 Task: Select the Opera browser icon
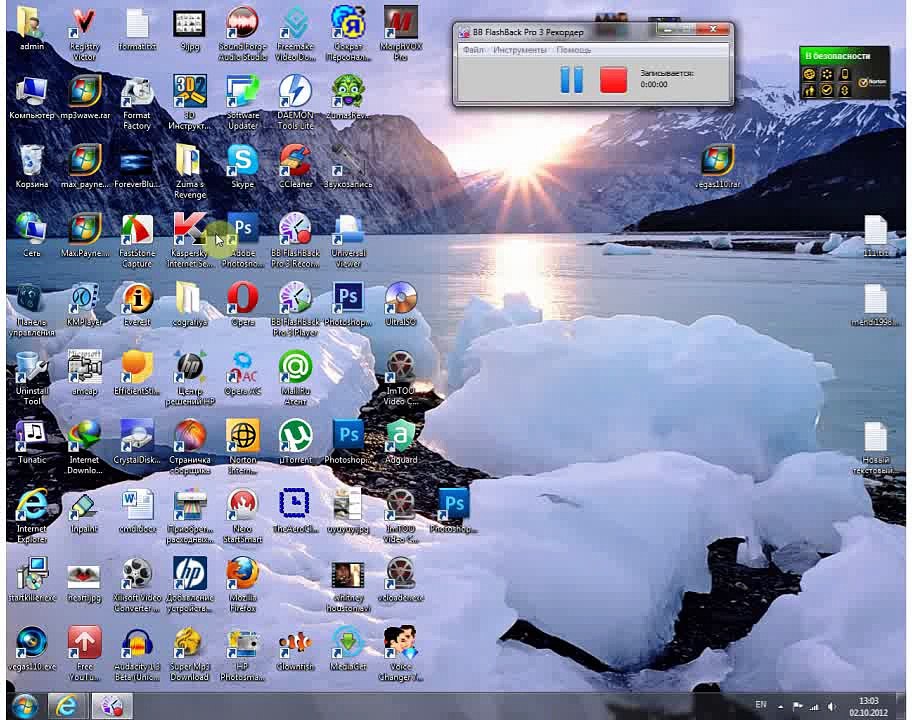[243, 304]
